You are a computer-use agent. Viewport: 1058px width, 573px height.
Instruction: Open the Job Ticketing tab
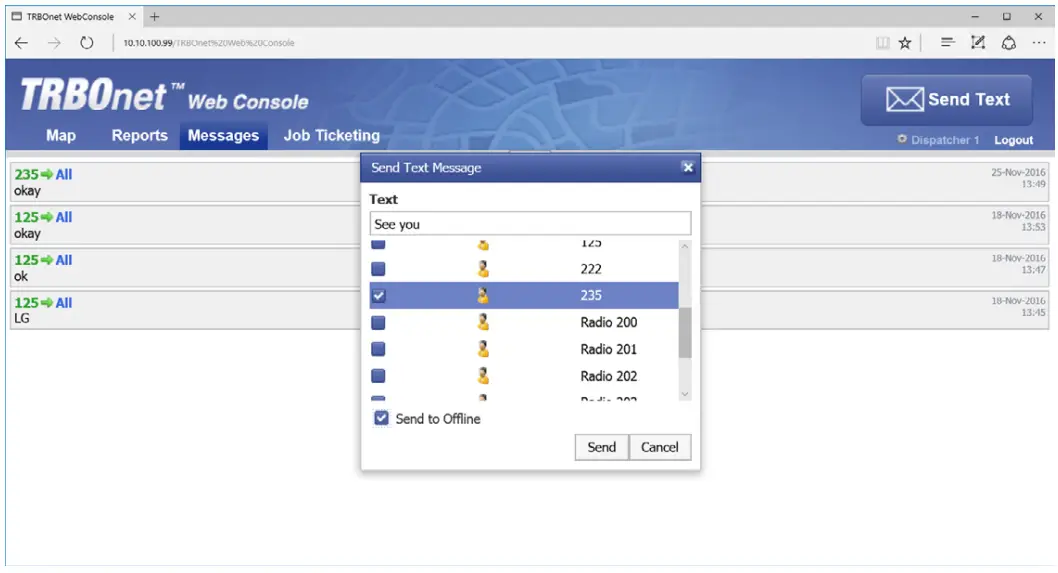point(331,136)
